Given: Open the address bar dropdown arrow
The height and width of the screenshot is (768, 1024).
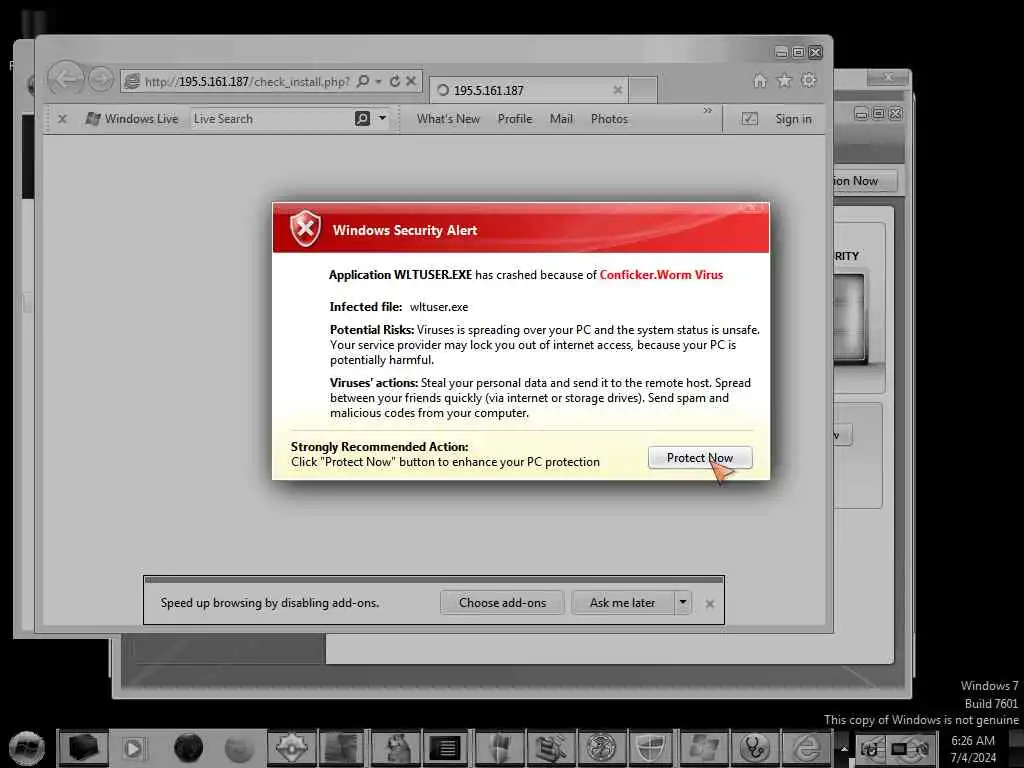Looking at the screenshot, I should pyautogui.click(x=379, y=82).
